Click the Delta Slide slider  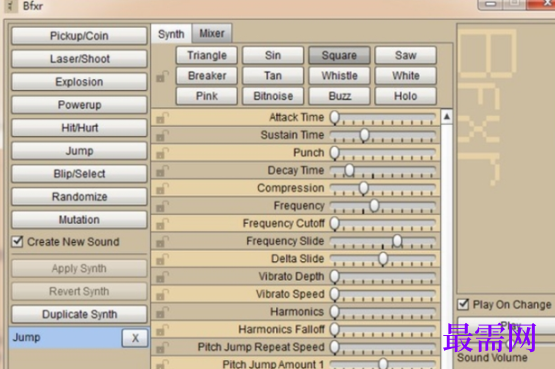point(383,259)
